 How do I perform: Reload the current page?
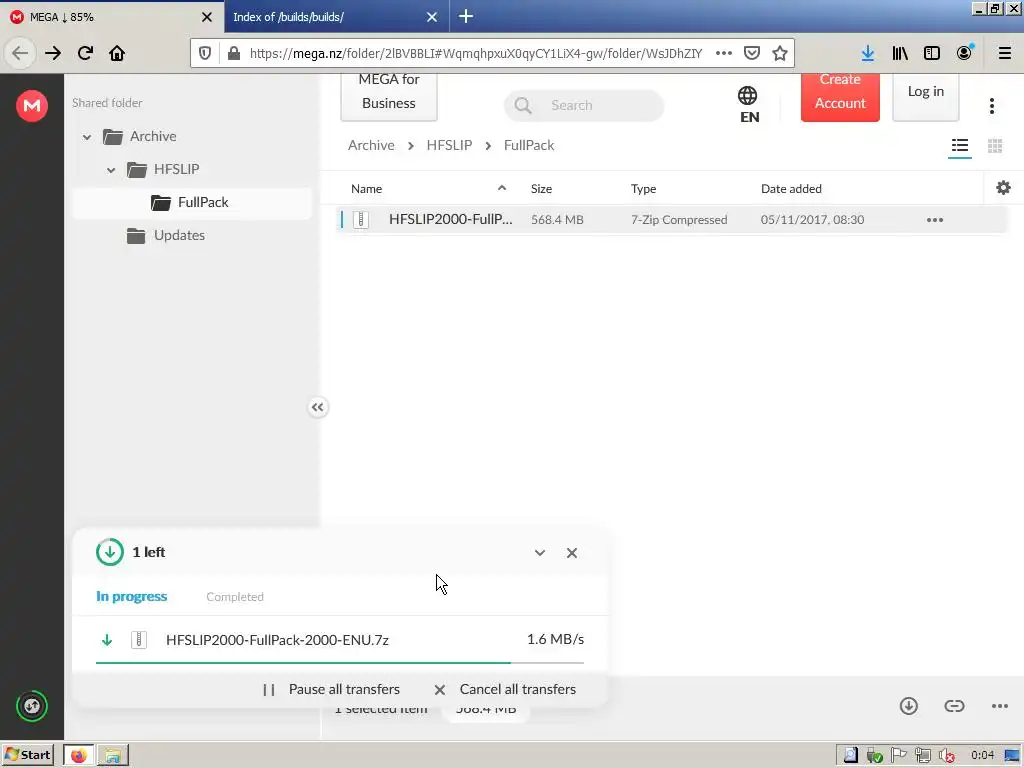[85, 53]
